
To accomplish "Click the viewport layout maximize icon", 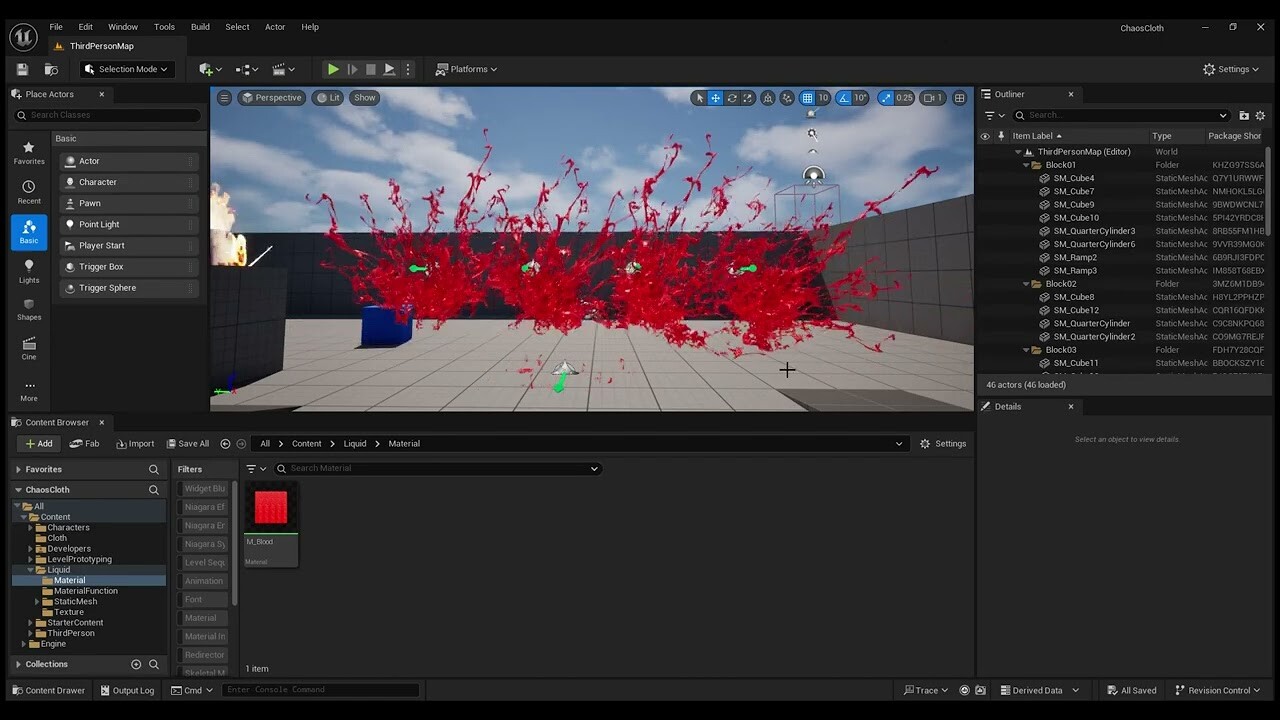I will pyautogui.click(x=959, y=98).
